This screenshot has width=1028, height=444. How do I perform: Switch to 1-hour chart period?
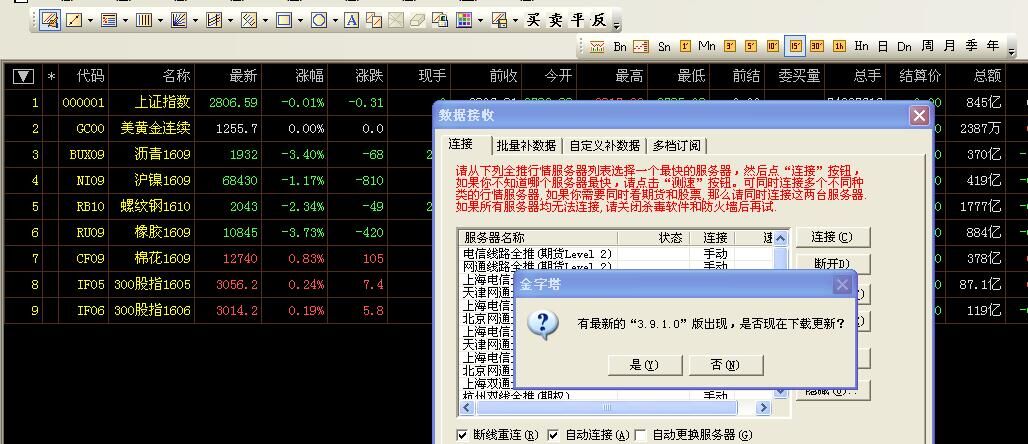pos(839,46)
